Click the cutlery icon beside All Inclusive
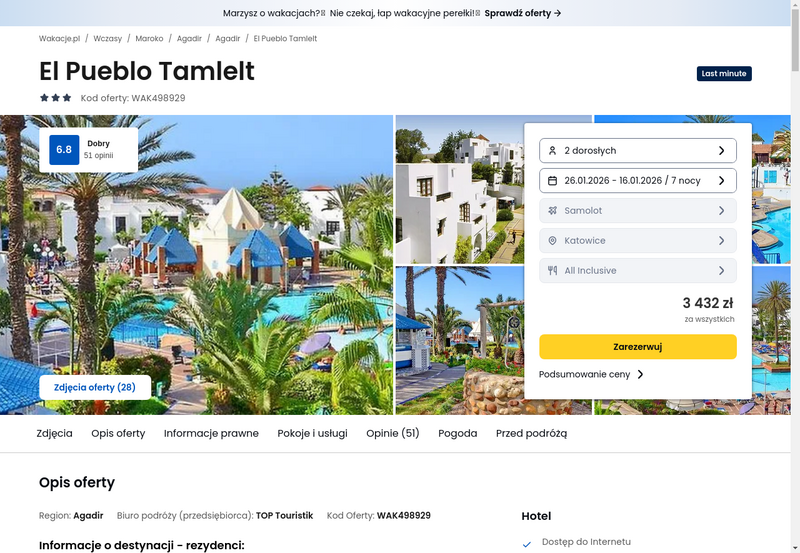The image size is (800, 553). [552, 271]
